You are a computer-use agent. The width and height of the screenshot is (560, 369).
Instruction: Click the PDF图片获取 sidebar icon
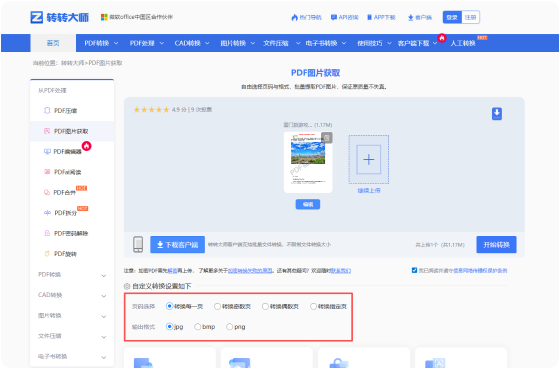[47, 131]
